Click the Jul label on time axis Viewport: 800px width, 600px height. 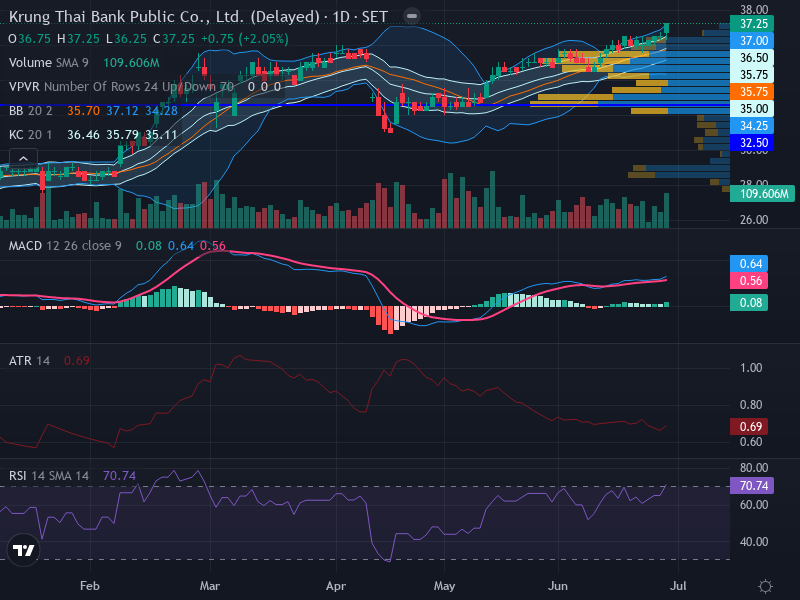(678, 586)
